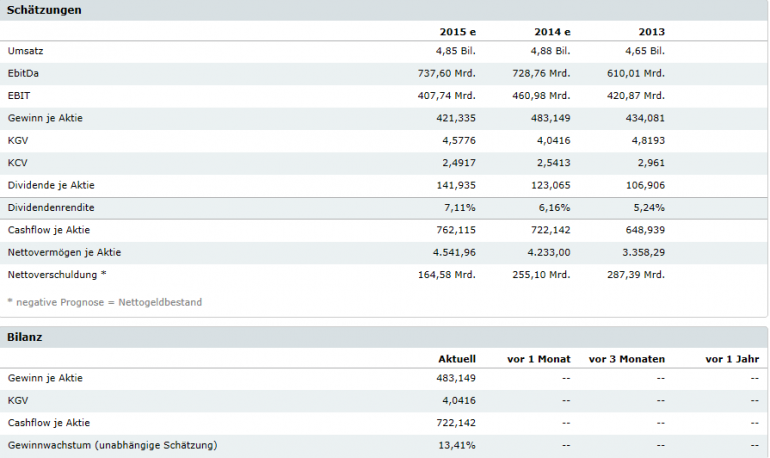The image size is (770, 458).
Task: Click the 737,60 Mrd. EbitDa value
Action: 446,73
